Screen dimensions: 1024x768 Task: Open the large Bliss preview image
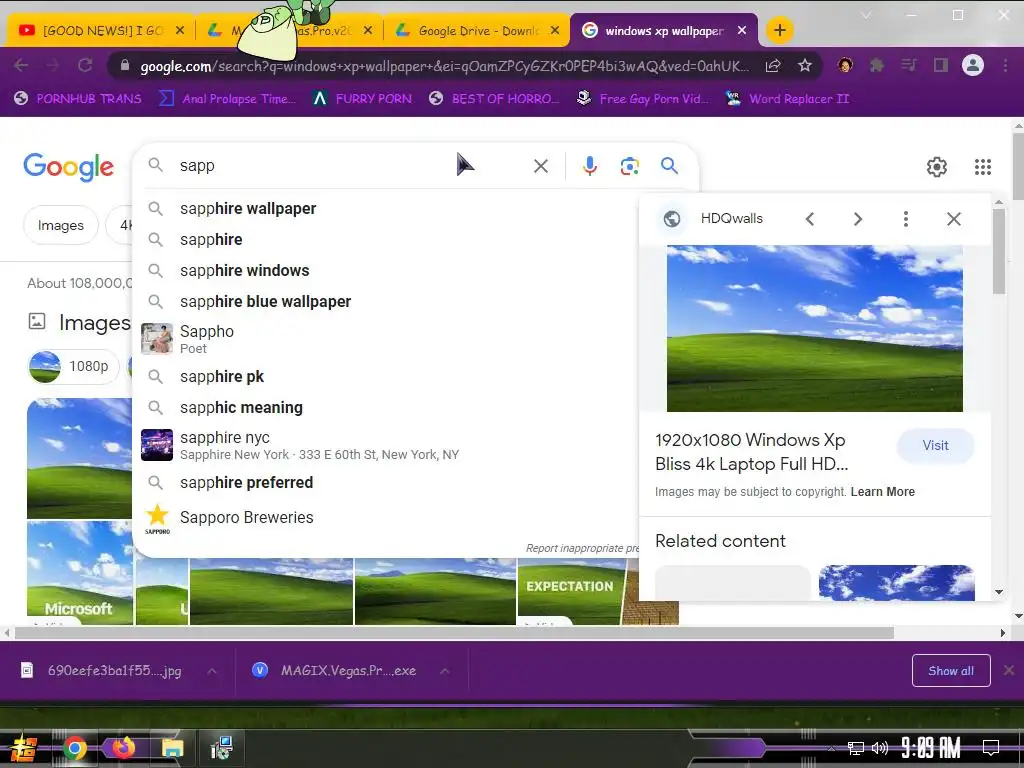[814, 328]
